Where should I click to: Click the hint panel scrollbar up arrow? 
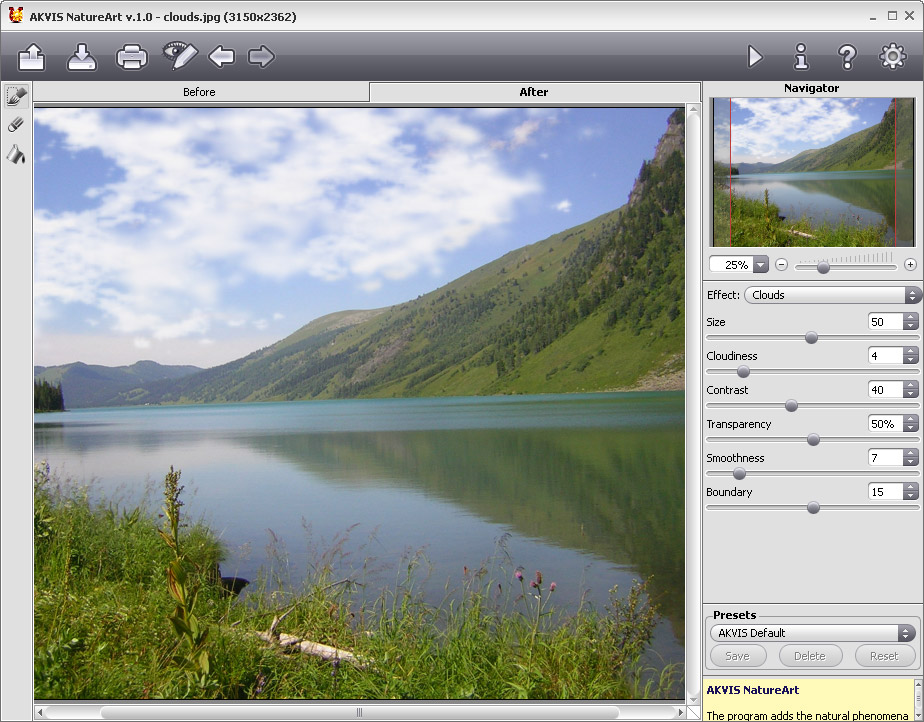coord(918,684)
